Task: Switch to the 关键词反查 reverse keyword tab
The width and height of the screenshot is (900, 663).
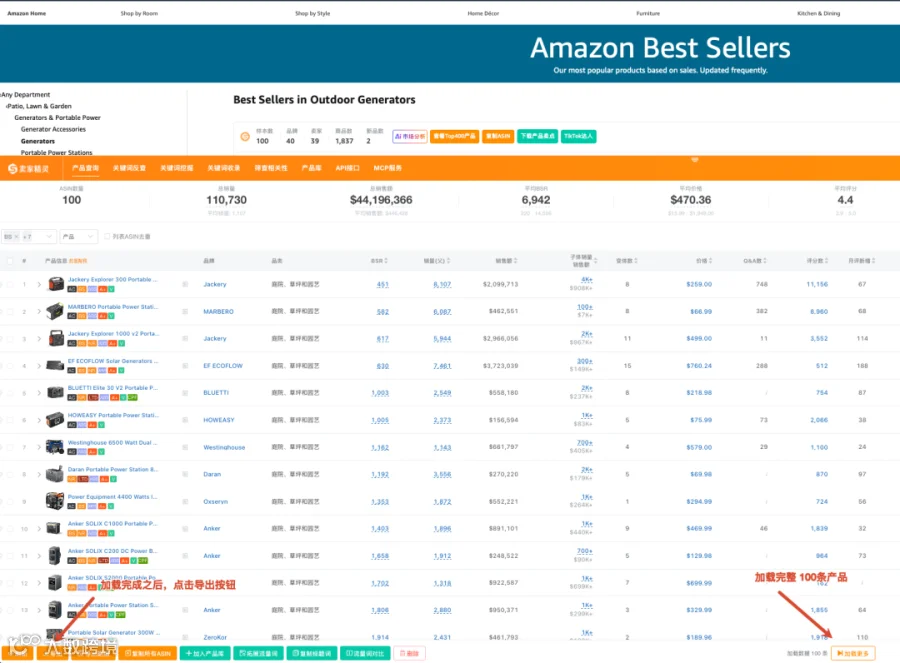Action: click(x=129, y=168)
